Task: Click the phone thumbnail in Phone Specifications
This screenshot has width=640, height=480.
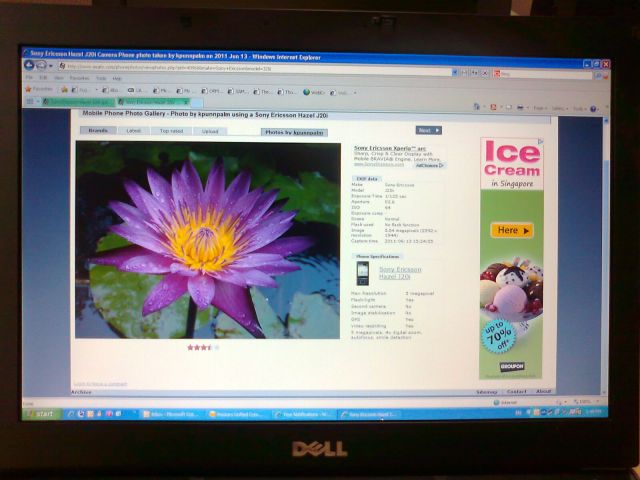Action: pos(362,273)
